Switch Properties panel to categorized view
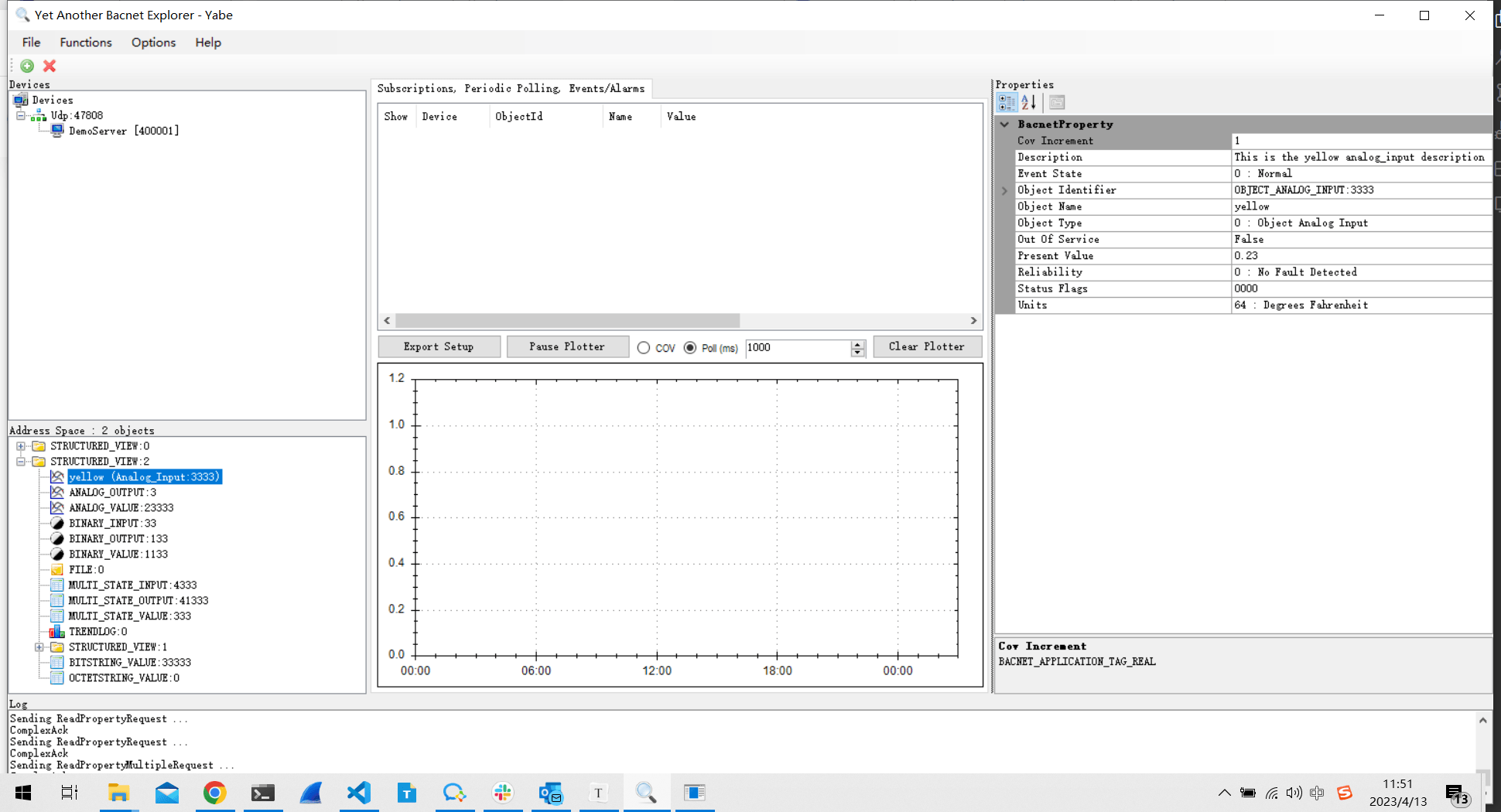Viewport: 1501px width, 812px height. pos(1007,101)
